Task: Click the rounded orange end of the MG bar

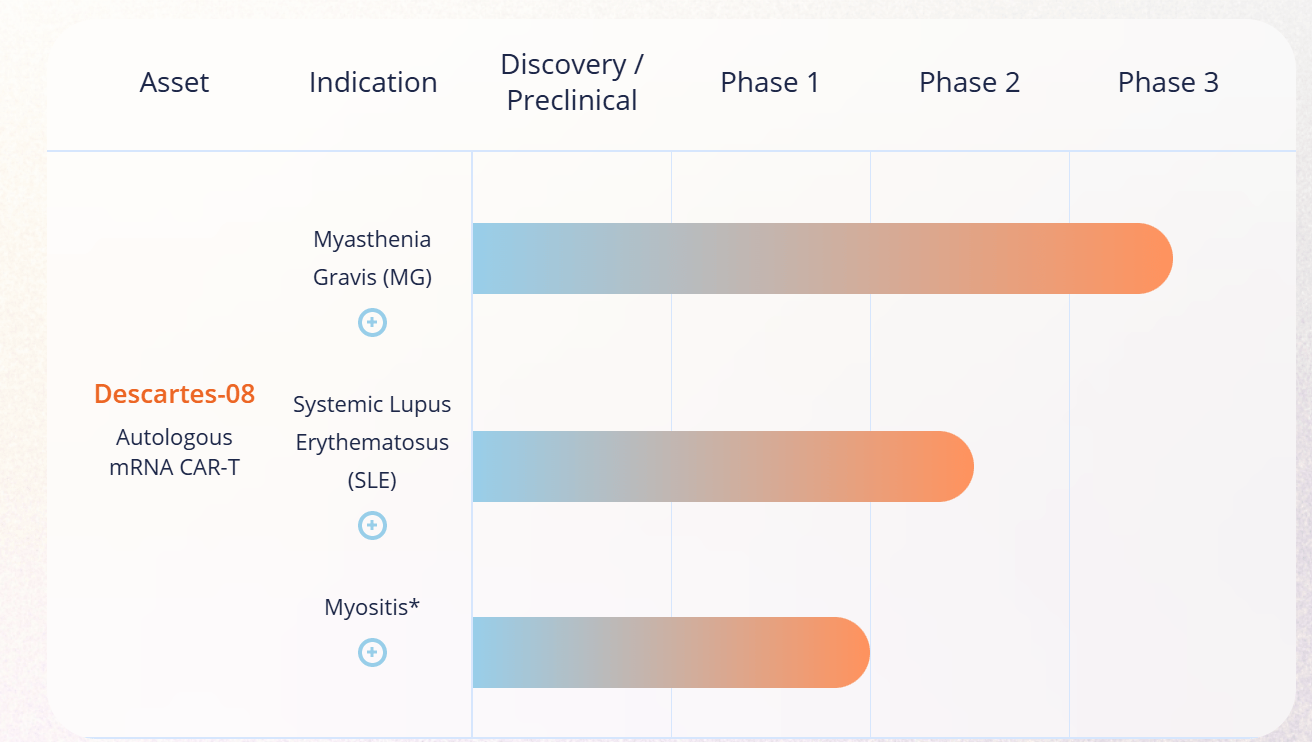Action: tap(1148, 259)
